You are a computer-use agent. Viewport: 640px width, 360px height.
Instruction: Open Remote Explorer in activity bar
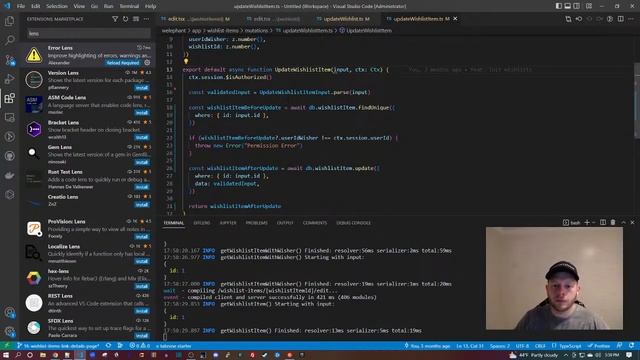pyautogui.click(x=9, y=118)
